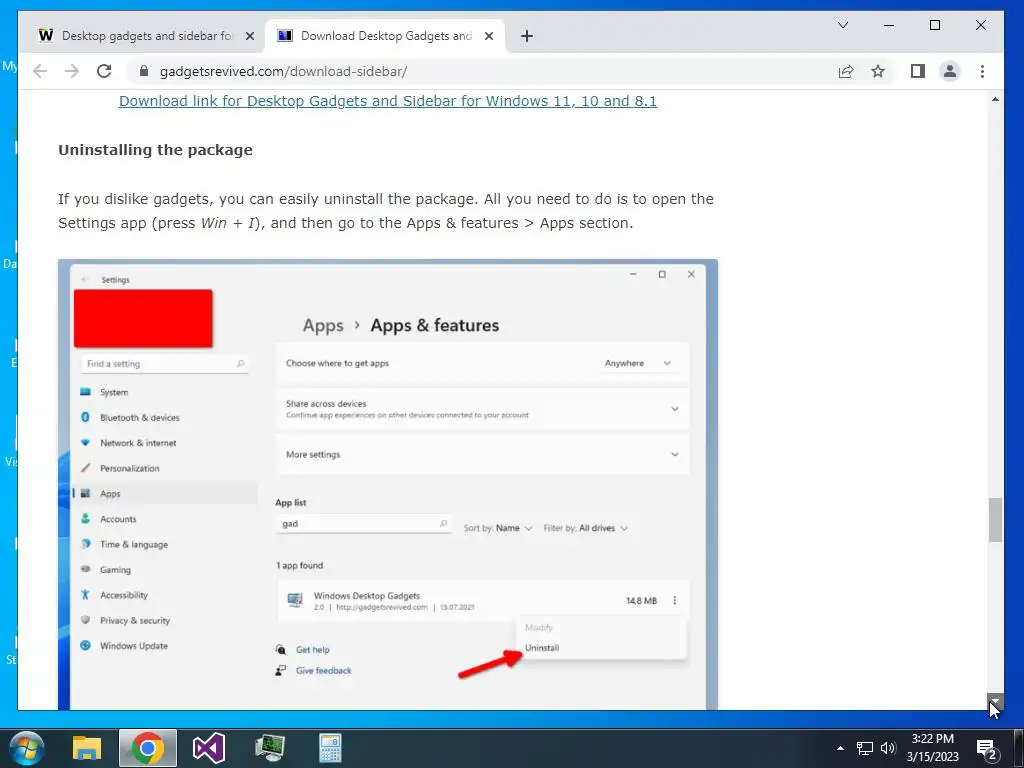This screenshot has height=768, width=1024.
Task: Launch Visual Studio from the taskbar
Action: [x=209, y=748]
